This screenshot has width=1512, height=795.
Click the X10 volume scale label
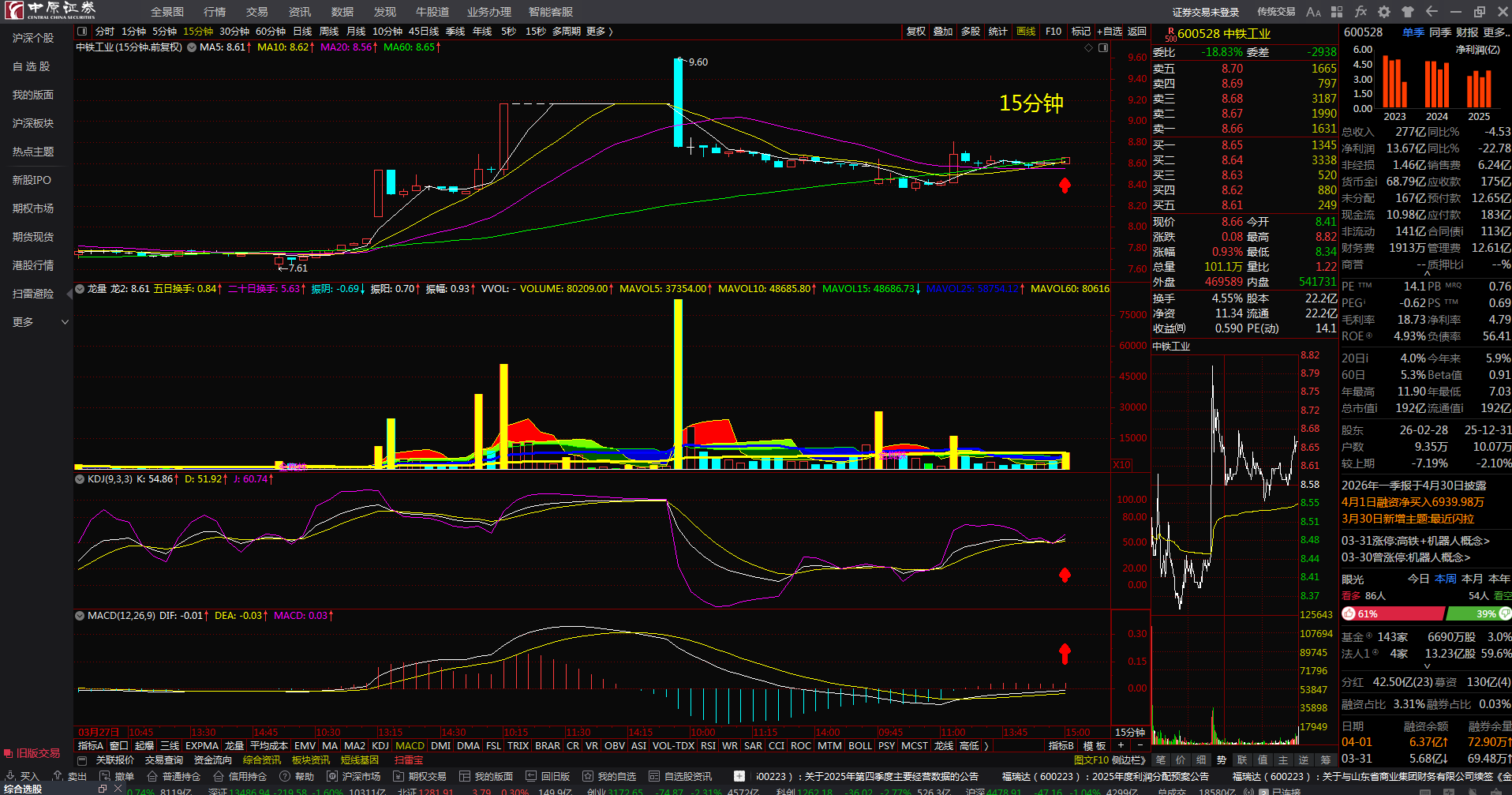[1121, 465]
